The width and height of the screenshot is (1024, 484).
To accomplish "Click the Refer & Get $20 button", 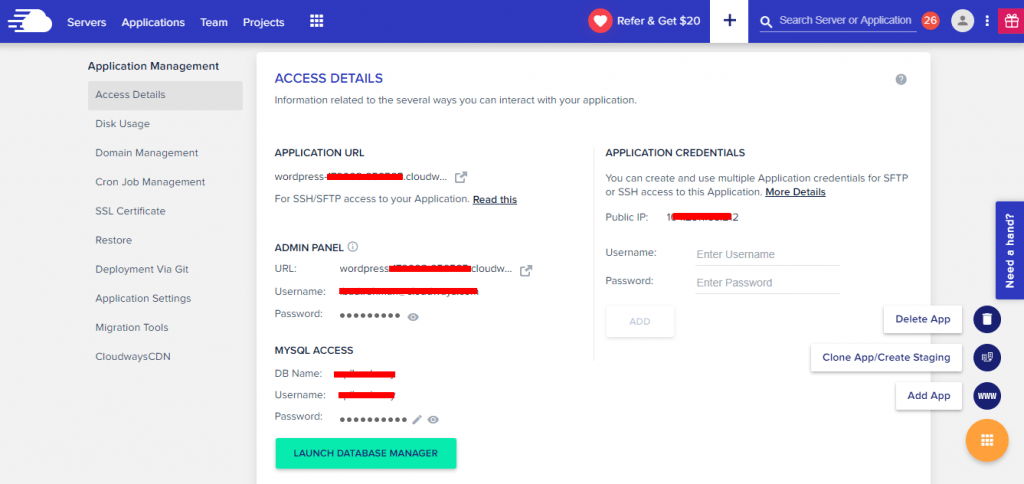I will (x=645, y=21).
